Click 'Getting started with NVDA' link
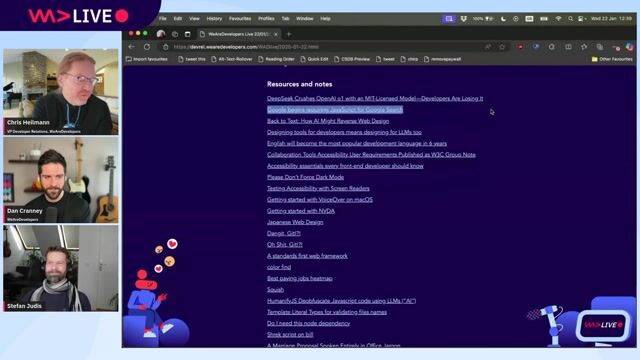This screenshot has width=640, height=360. [301, 211]
